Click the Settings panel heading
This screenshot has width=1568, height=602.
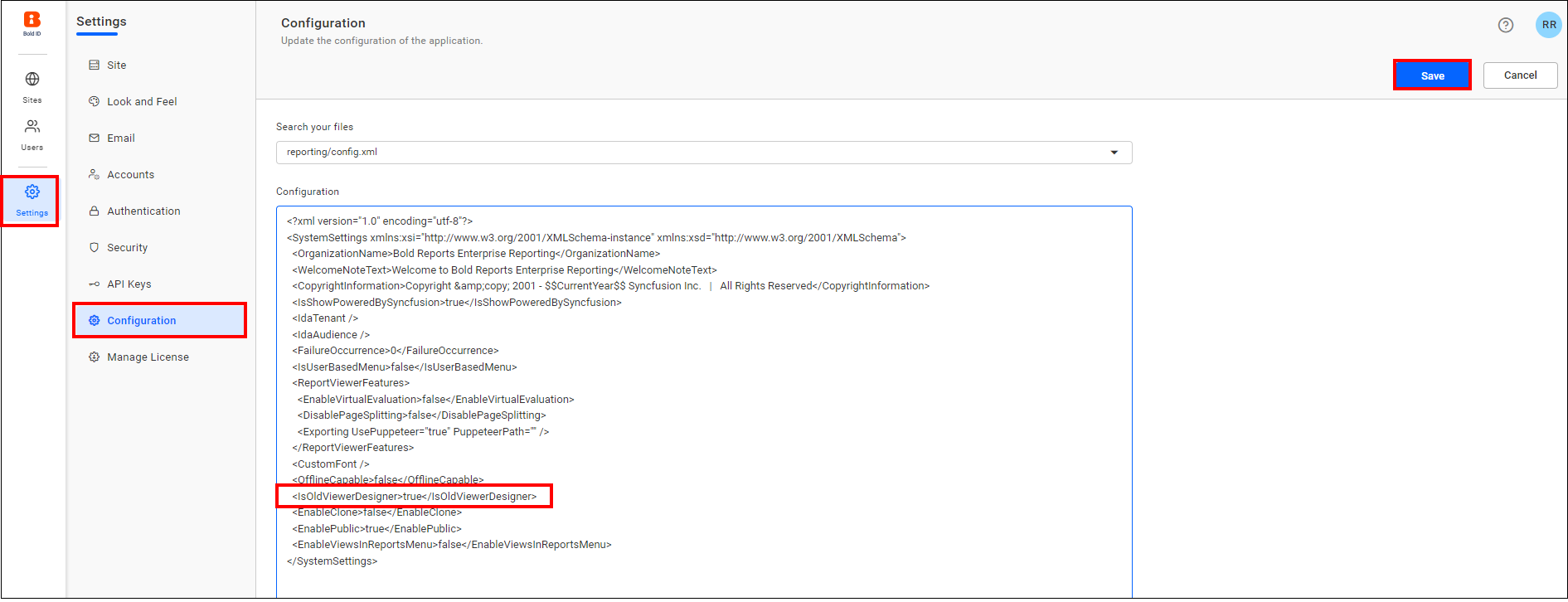click(101, 22)
